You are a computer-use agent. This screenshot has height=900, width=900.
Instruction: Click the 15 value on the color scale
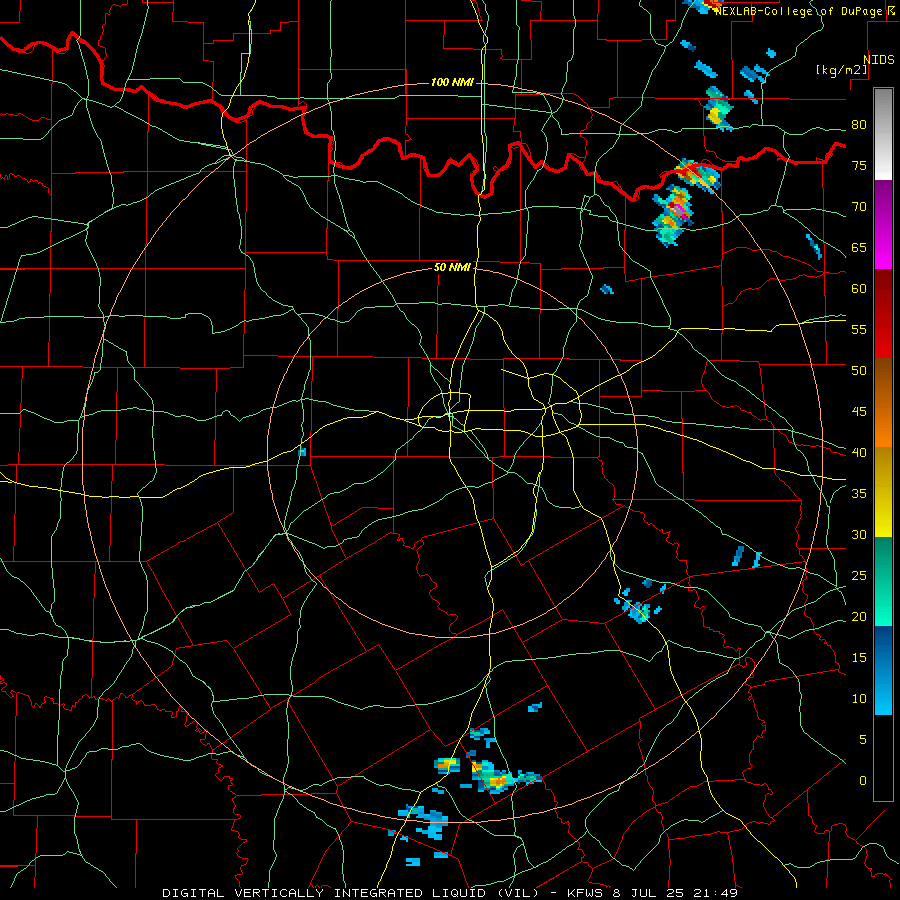(859, 657)
